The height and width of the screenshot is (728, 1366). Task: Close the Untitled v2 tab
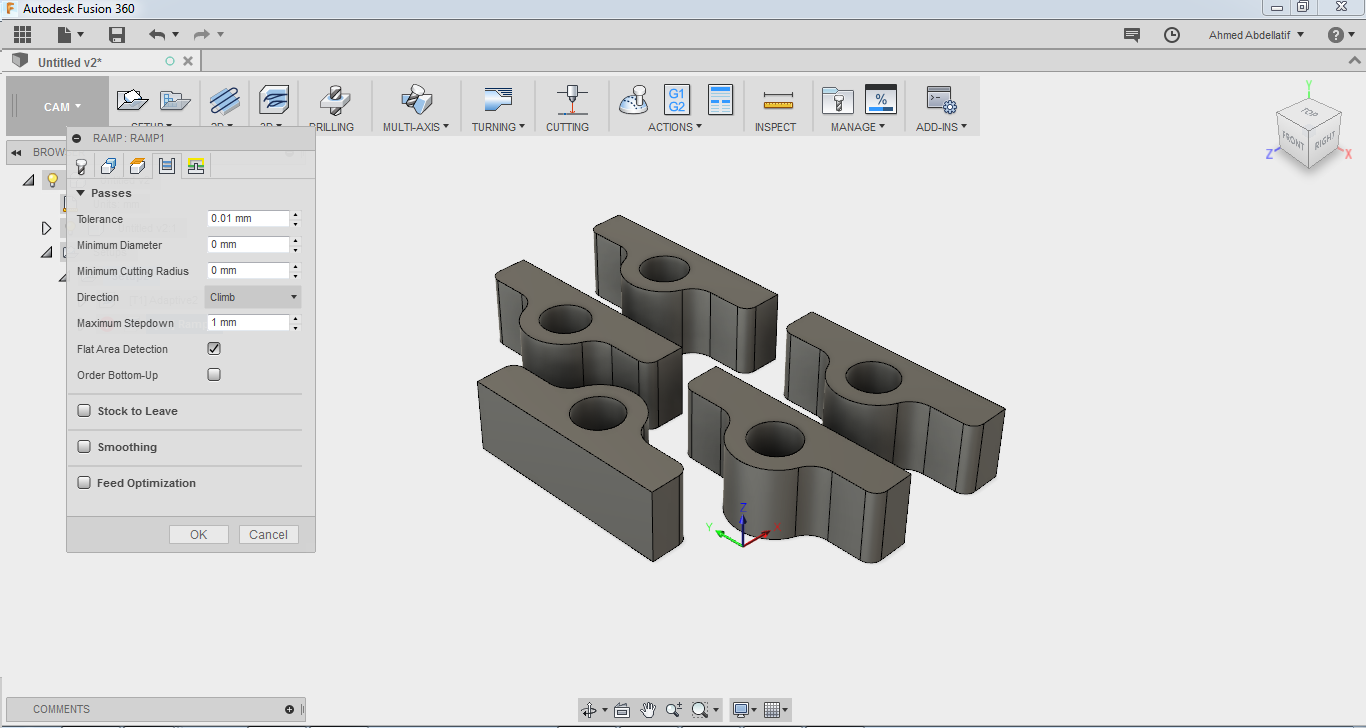[x=188, y=62]
